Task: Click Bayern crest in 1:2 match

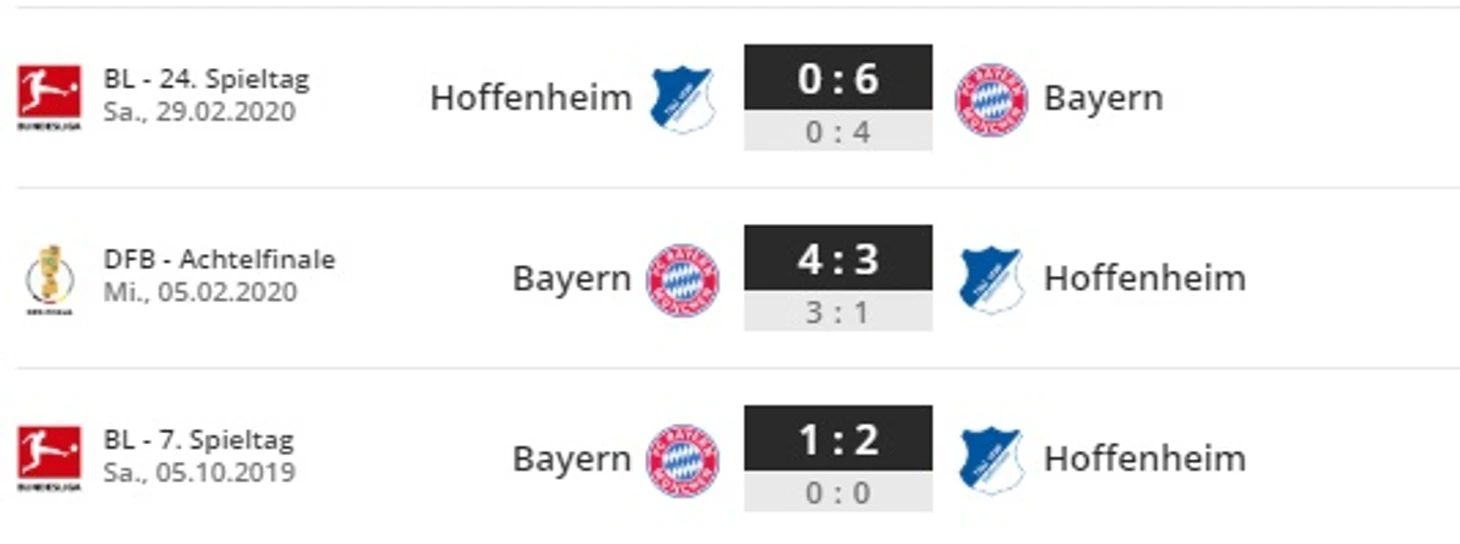Action: point(683,460)
